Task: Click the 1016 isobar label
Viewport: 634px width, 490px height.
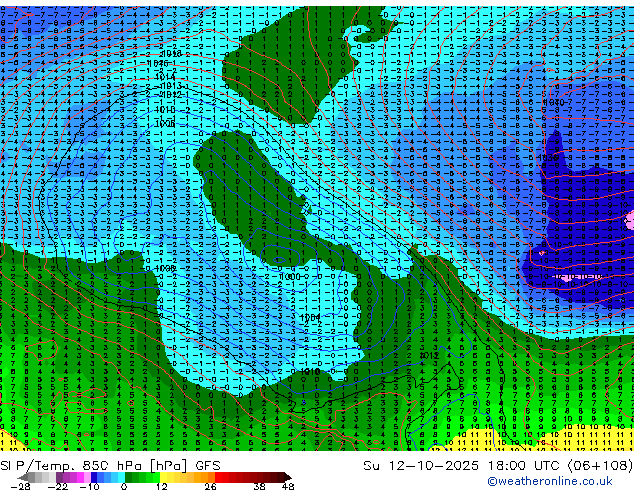Action: (x=158, y=63)
